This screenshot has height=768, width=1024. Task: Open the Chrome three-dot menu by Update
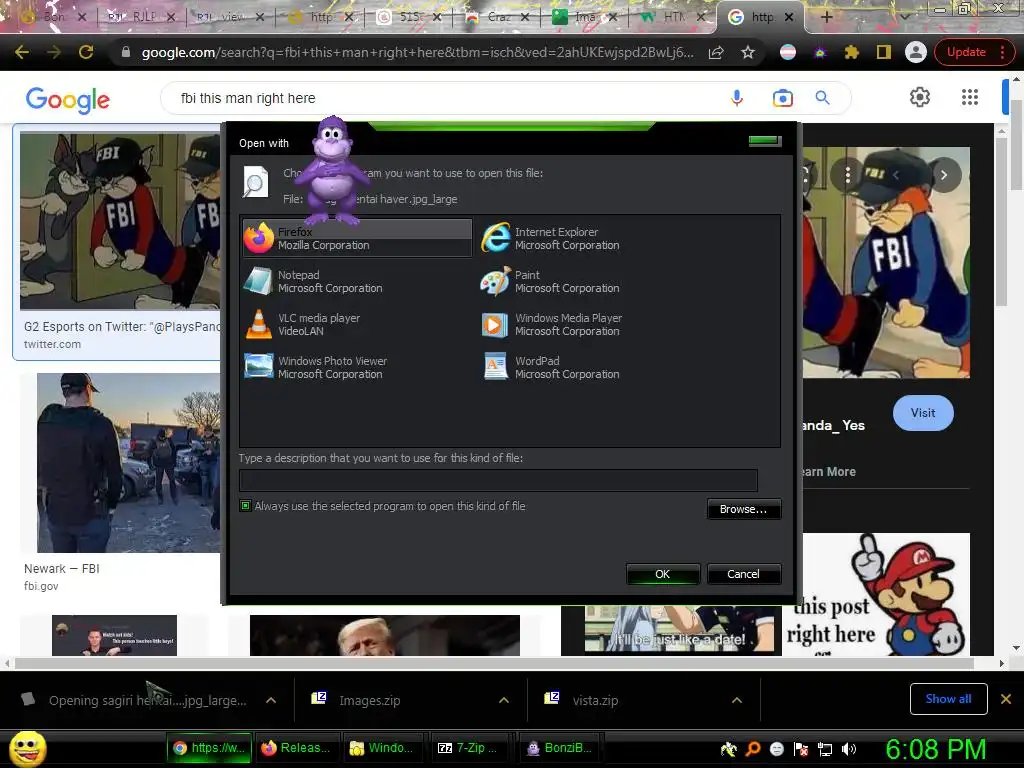point(1002,52)
